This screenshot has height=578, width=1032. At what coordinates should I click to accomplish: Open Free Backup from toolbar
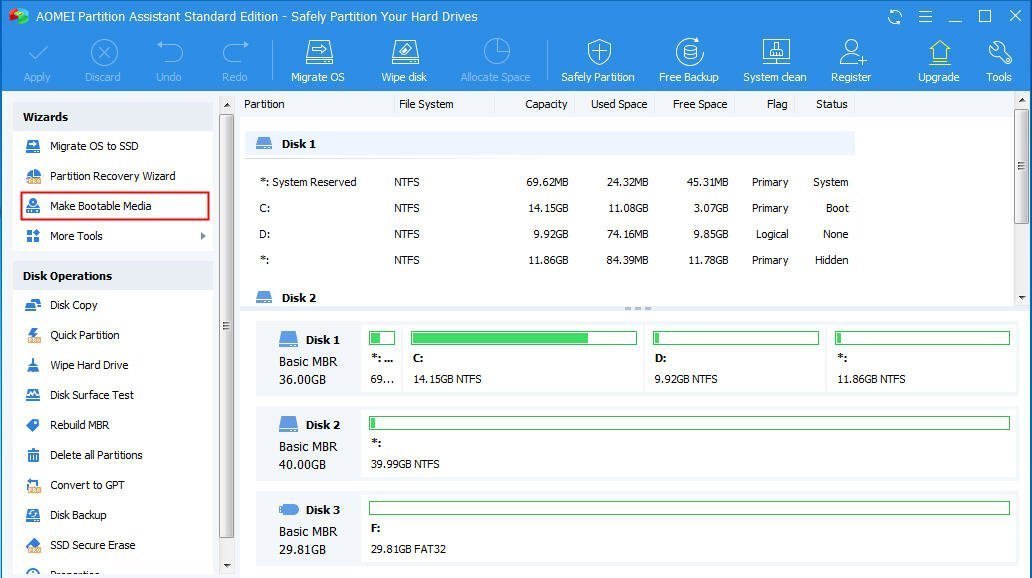[x=688, y=61]
